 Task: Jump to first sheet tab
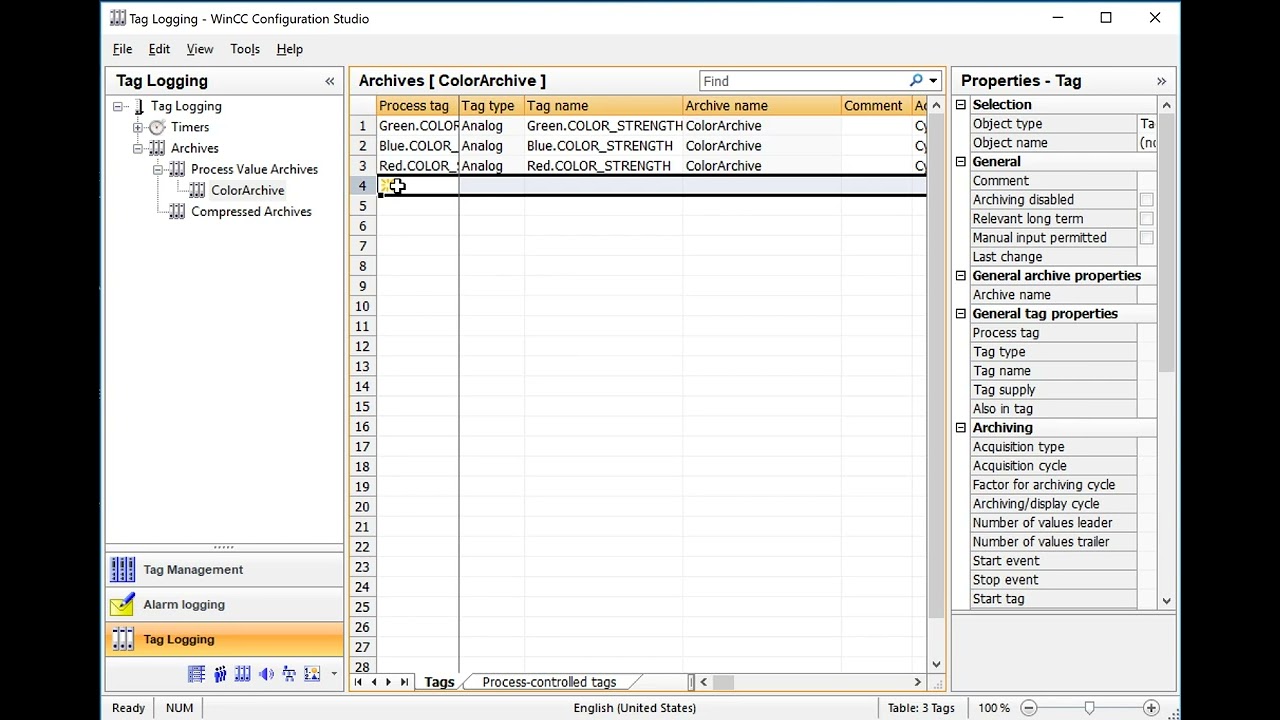point(358,682)
